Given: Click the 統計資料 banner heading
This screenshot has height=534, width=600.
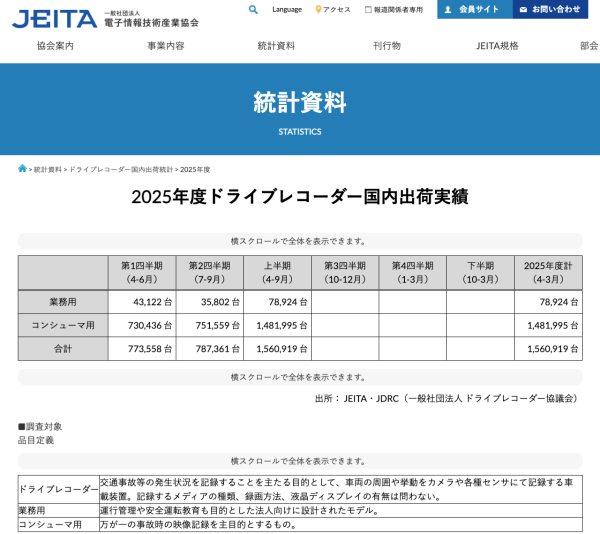Looking at the screenshot, I should pos(300,102).
